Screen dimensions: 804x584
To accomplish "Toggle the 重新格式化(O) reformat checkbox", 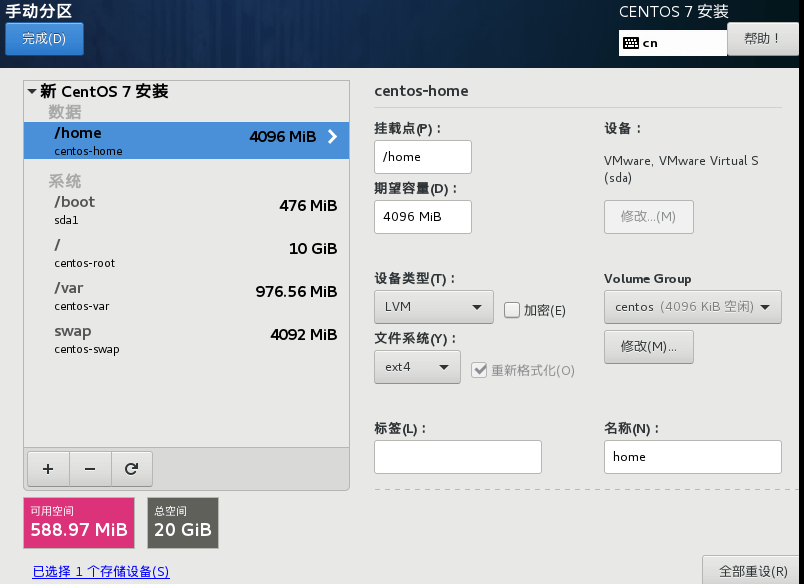I will point(479,370).
